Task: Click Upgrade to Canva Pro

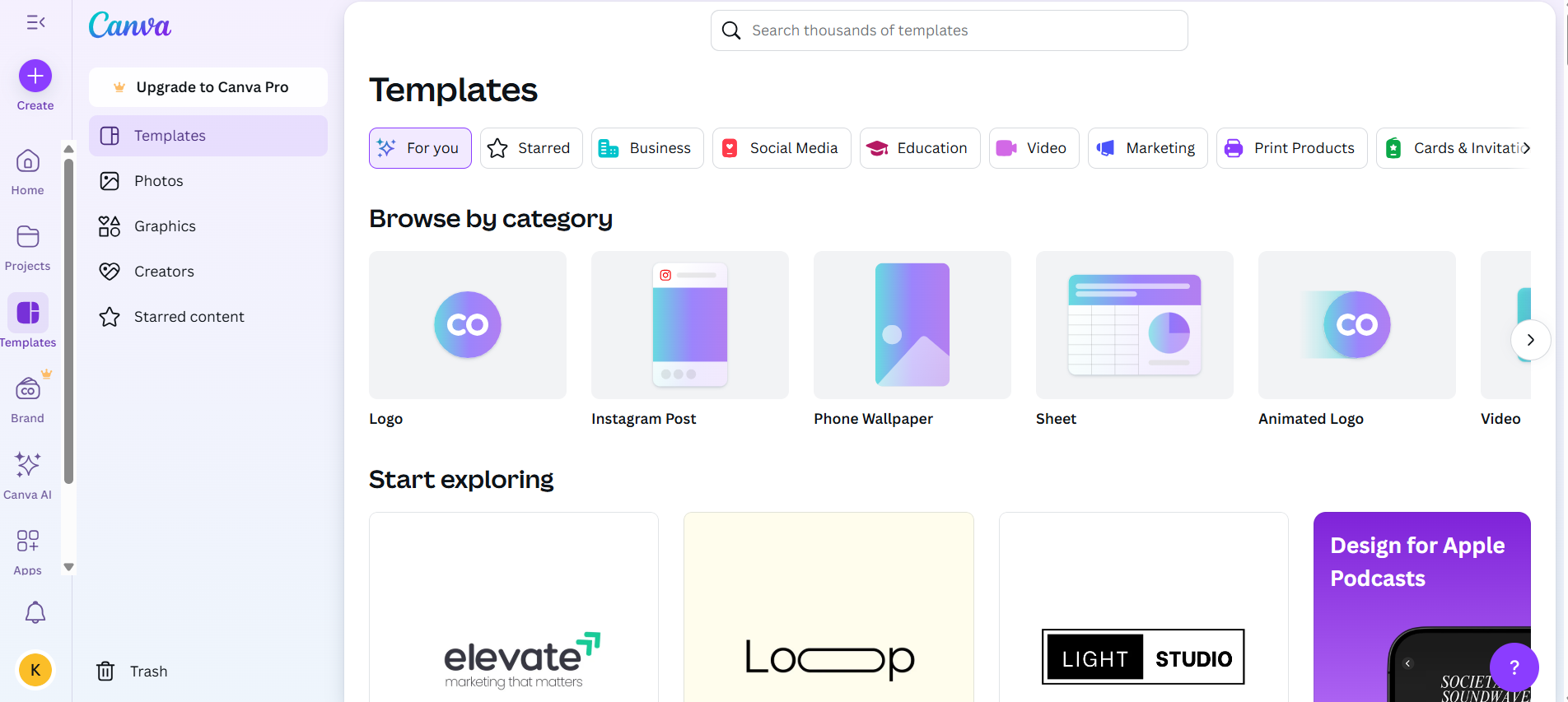Action: pos(208,87)
